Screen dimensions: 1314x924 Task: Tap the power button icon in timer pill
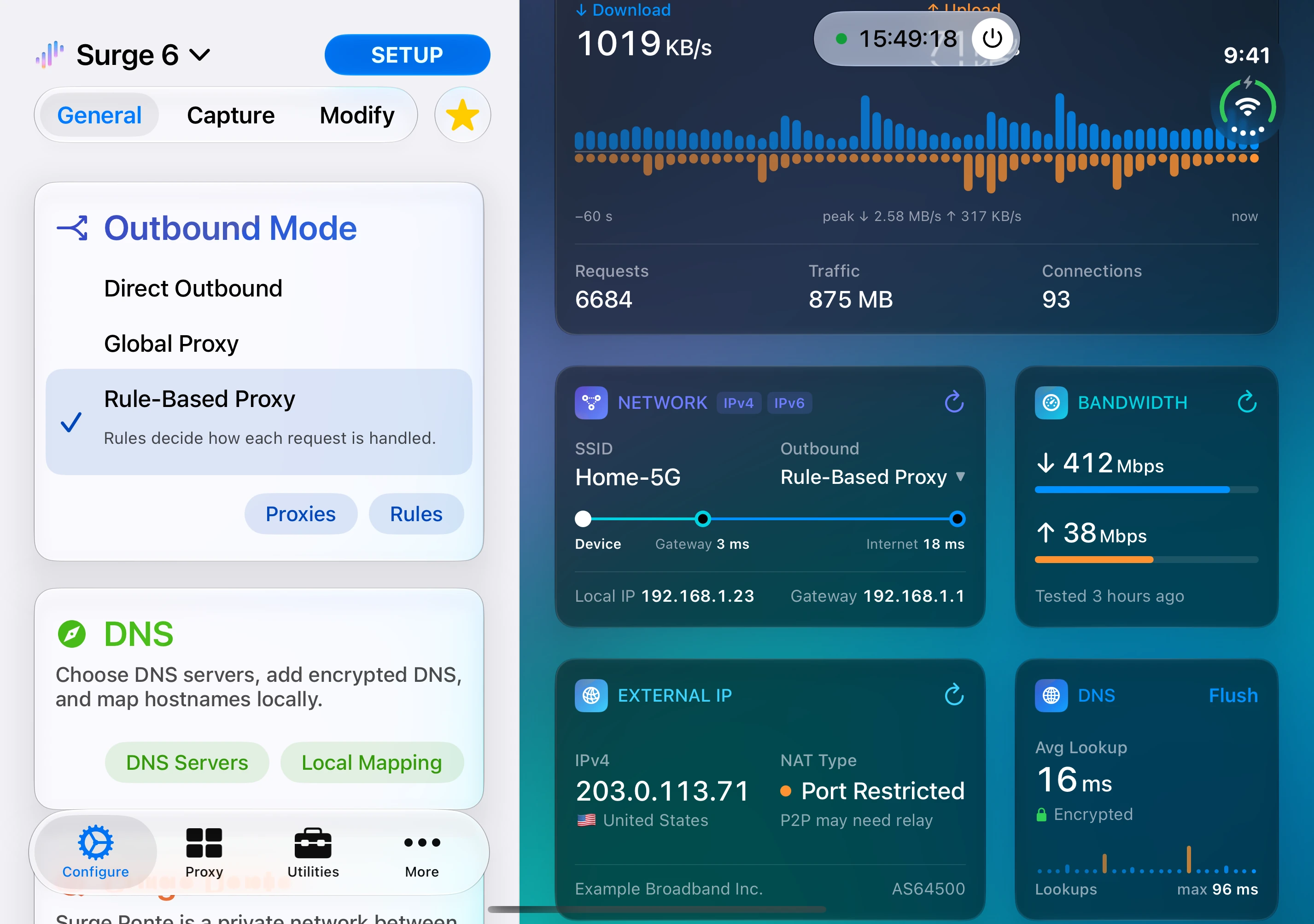(x=993, y=39)
